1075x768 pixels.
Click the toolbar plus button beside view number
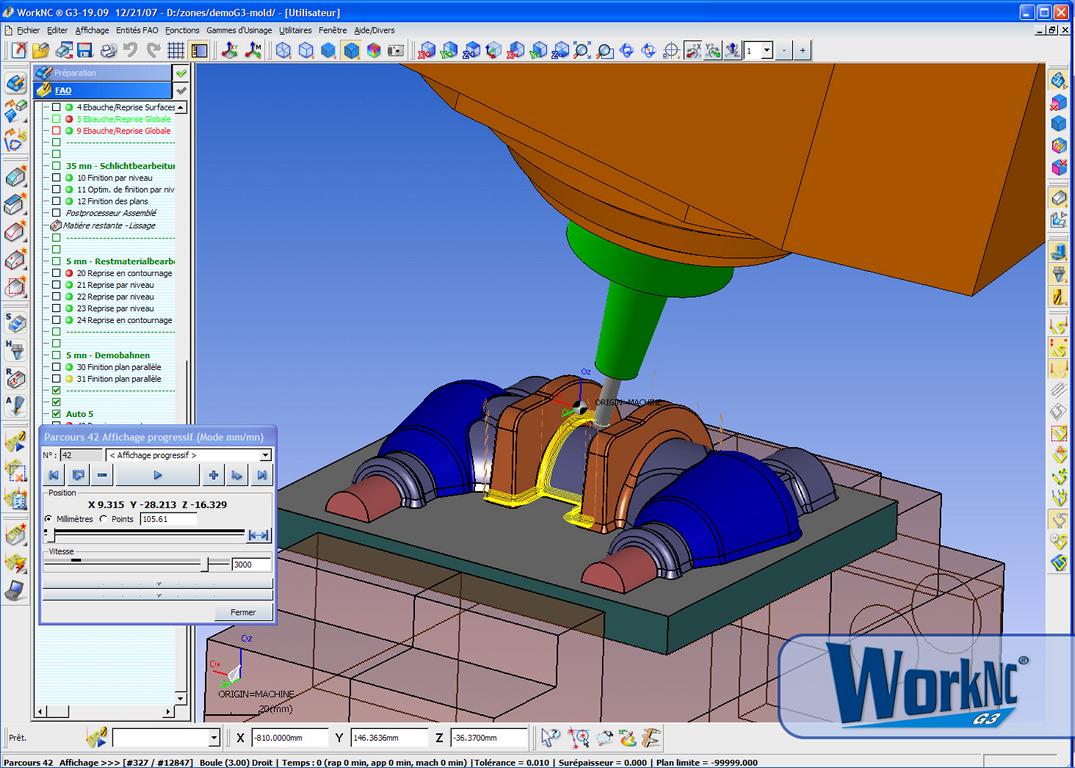click(802, 50)
